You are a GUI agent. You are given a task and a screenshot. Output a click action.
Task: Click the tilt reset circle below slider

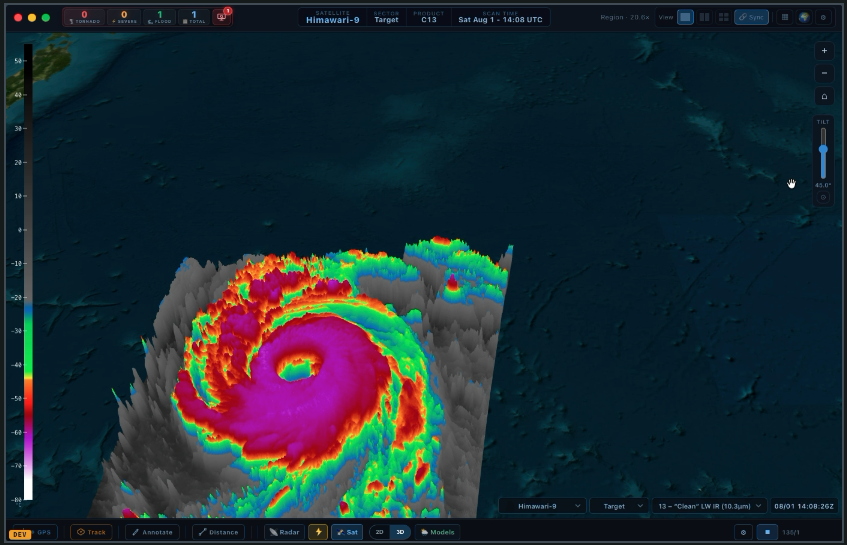tap(823, 197)
